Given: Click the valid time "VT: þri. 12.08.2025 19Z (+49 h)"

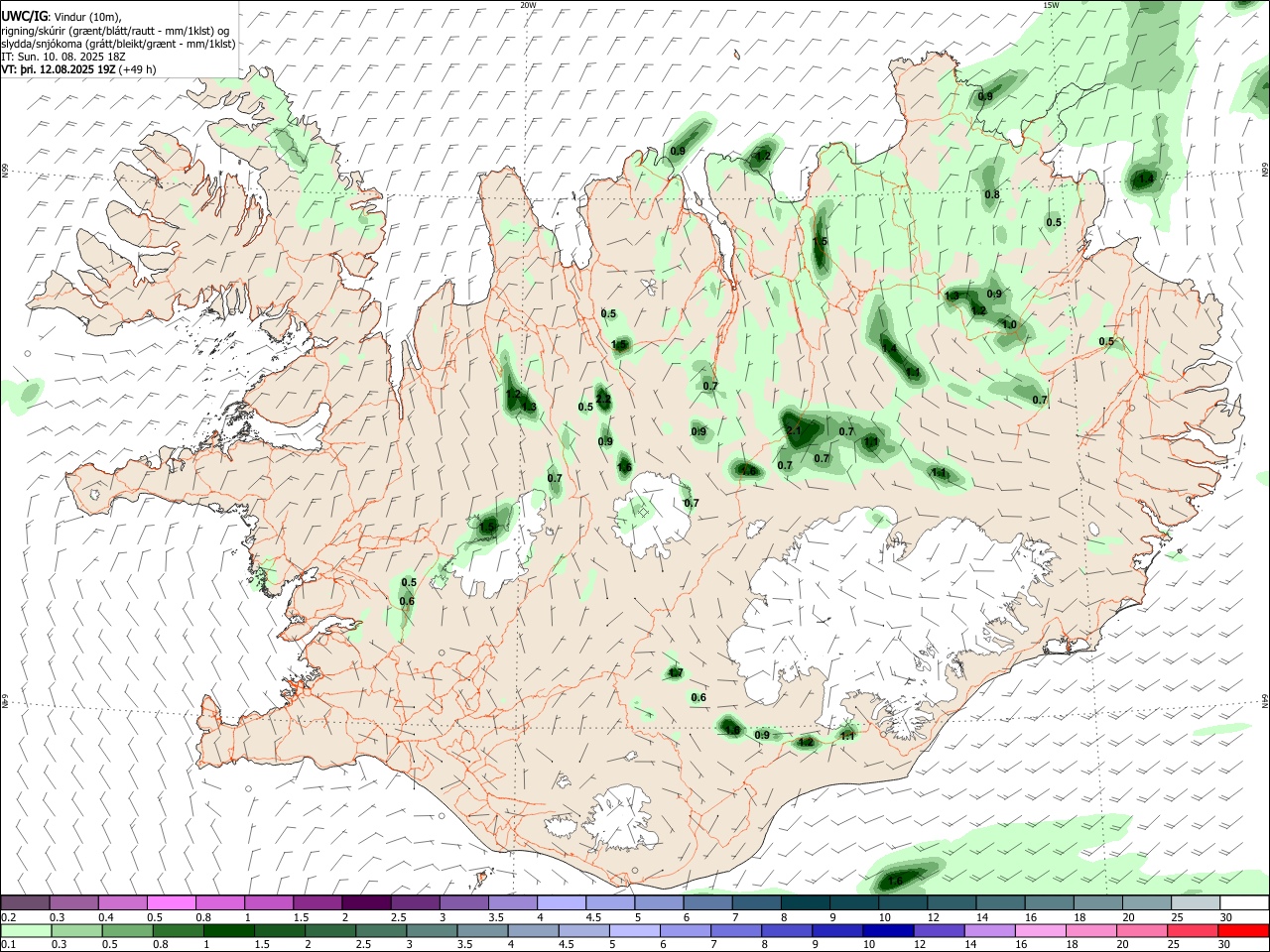Looking at the screenshot, I should (x=78, y=69).
